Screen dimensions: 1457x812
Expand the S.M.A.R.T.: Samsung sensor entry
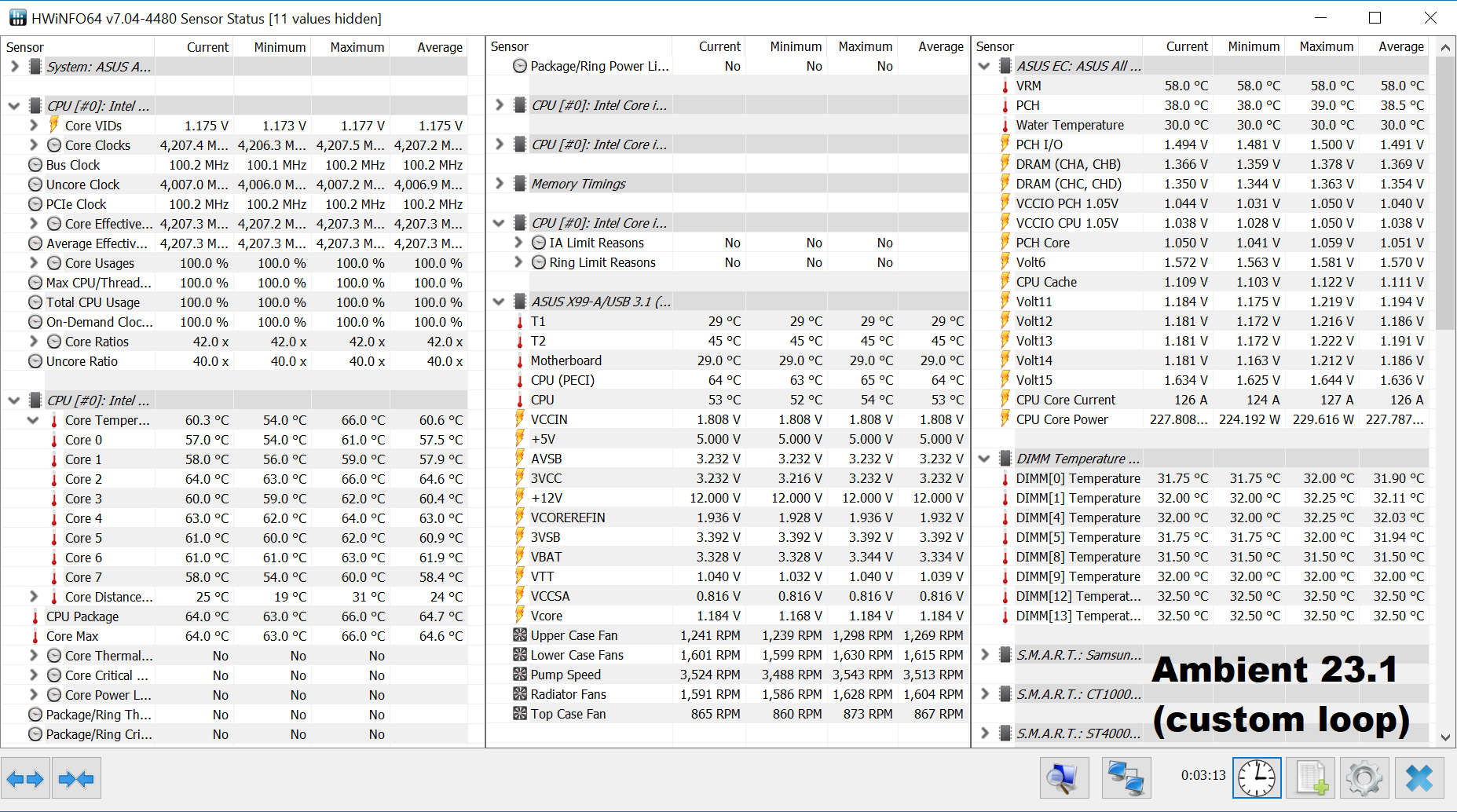(985, 654)
